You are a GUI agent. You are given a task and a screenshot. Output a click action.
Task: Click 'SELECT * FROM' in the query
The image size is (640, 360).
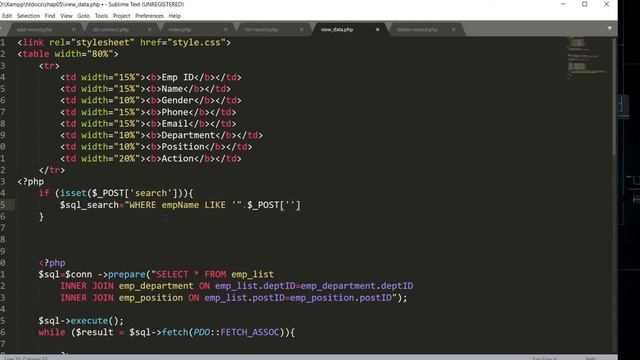tap(191, 274)
